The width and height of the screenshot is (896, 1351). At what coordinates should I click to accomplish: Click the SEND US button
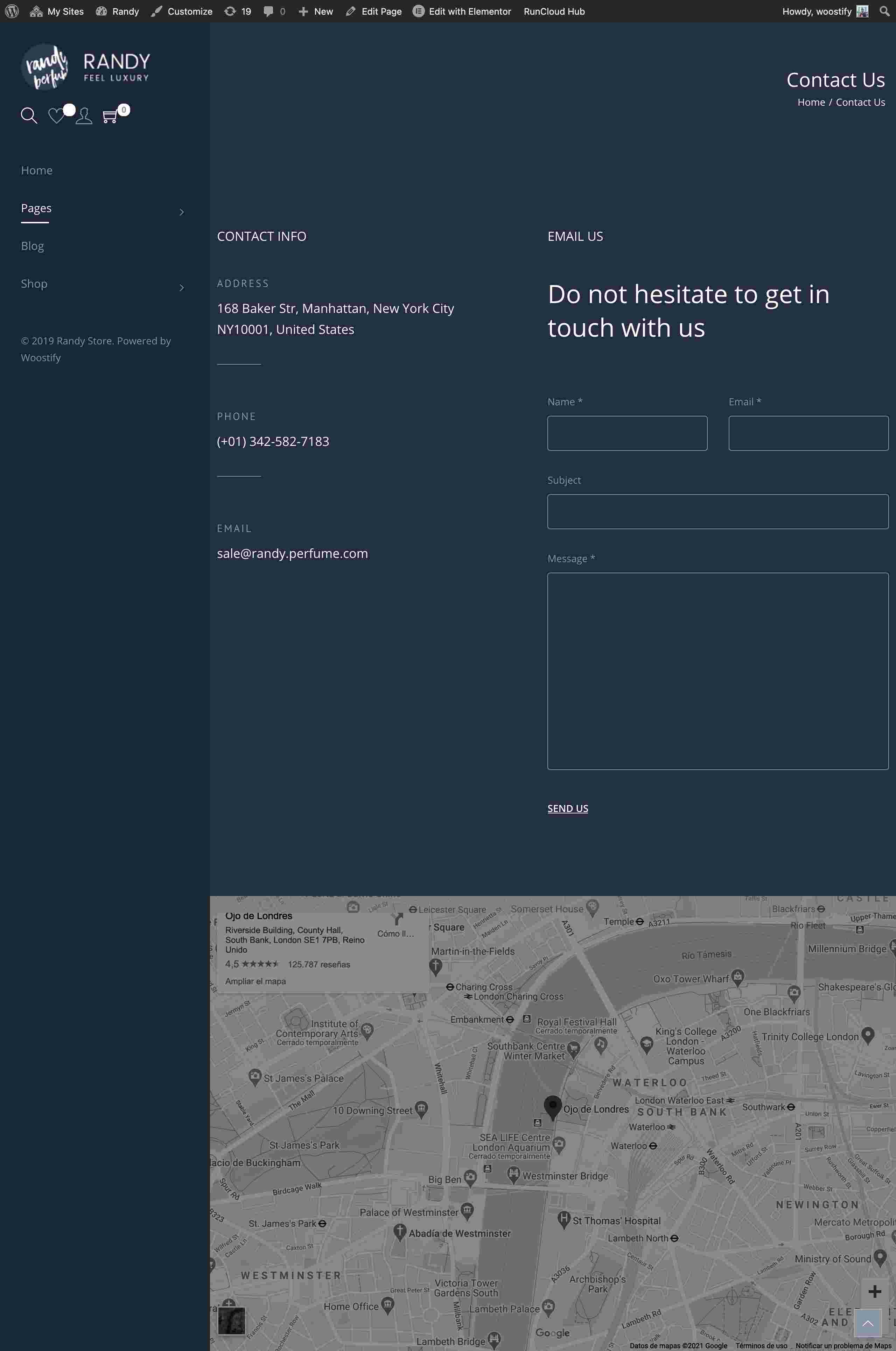567,808
